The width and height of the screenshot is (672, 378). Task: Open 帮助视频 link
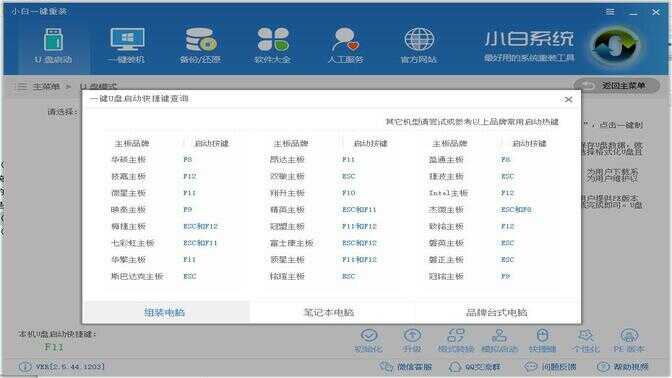point(622,367)
